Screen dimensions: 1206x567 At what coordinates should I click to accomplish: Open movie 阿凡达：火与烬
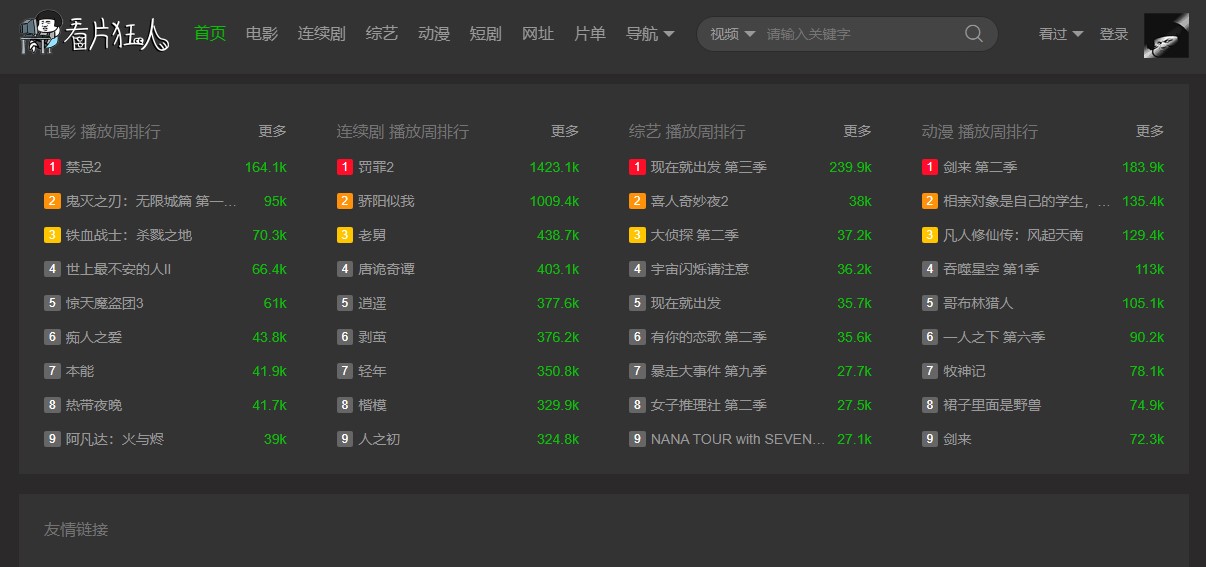coord(115,439)
